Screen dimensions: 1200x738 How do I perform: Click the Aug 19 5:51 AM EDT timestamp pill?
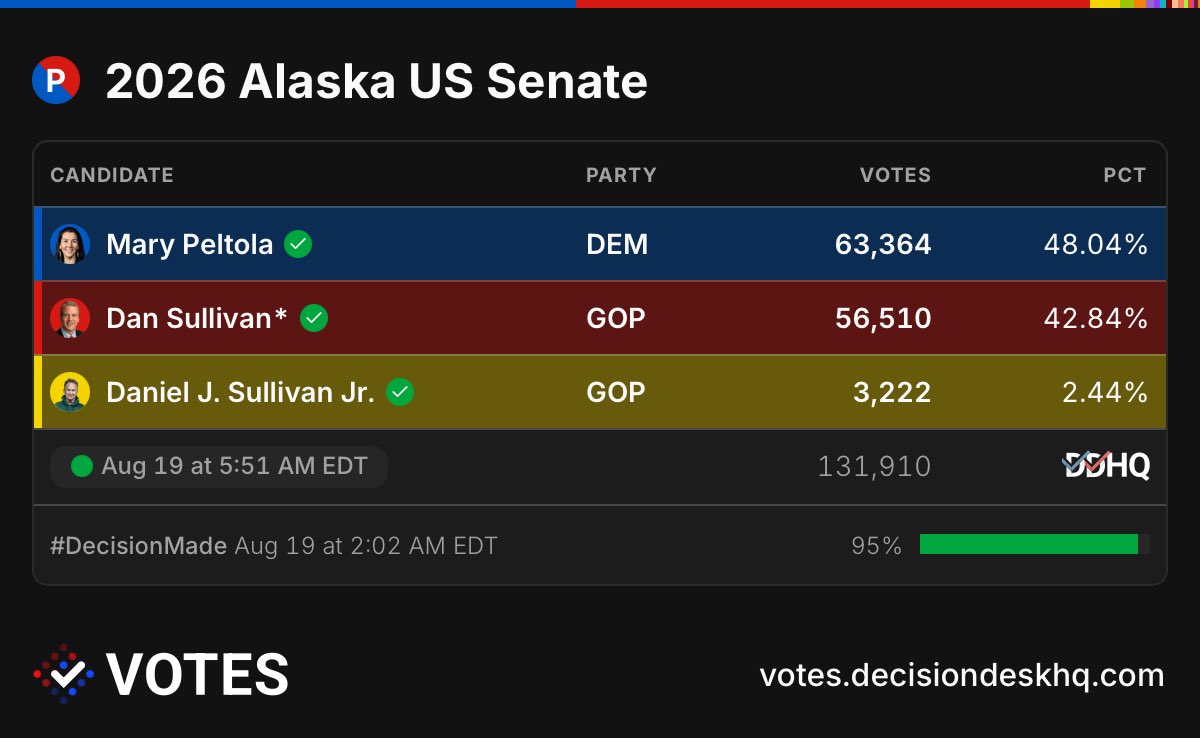[219, 466]
